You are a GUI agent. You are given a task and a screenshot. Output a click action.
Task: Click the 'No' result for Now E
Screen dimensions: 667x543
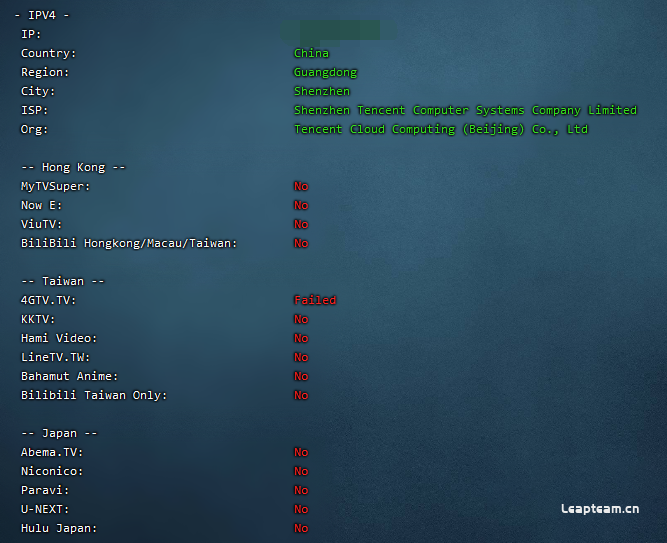[301, 205]
